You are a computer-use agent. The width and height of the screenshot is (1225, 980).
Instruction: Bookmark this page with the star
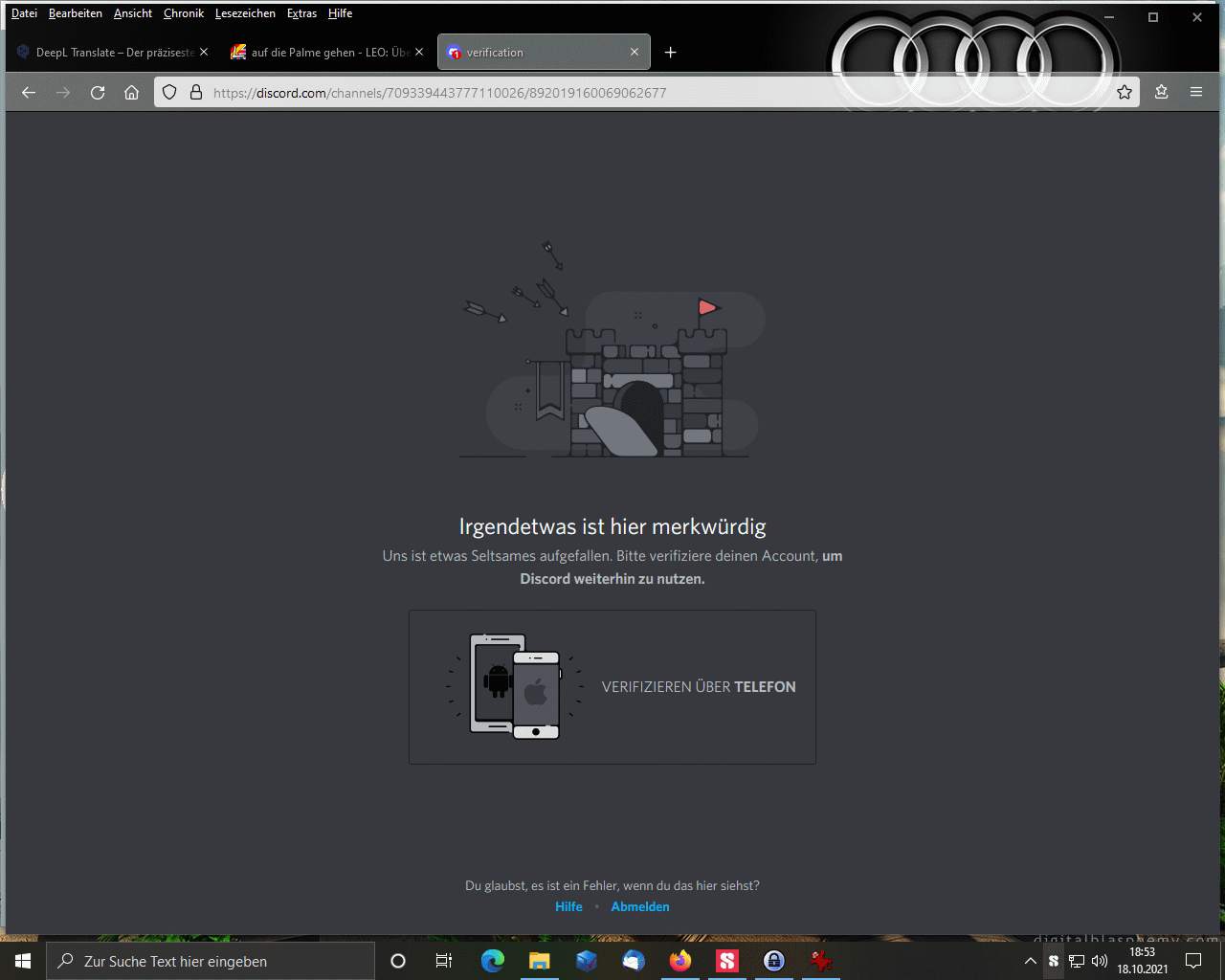(1125, 93)
